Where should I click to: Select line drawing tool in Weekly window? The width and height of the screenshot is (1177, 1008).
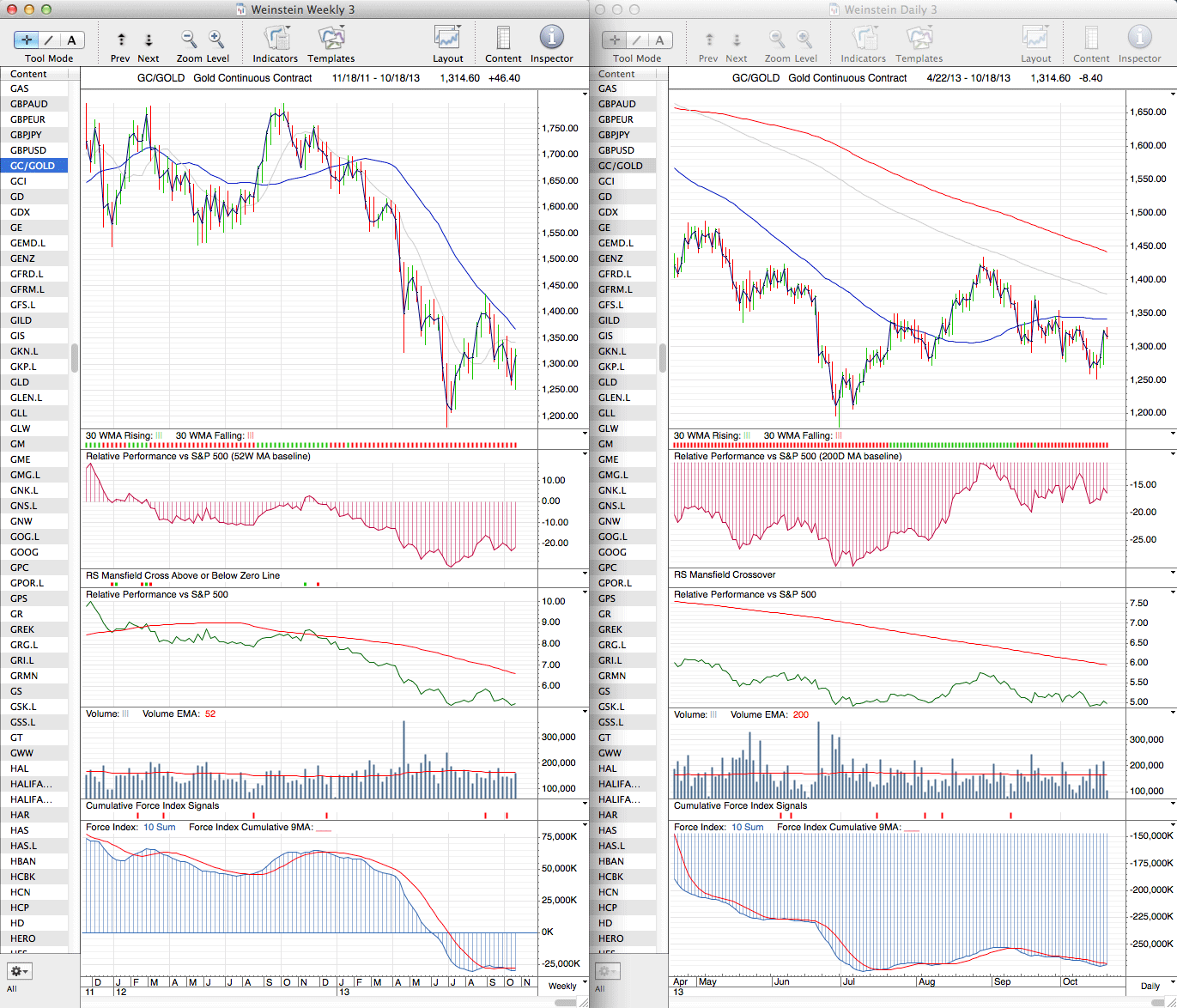click(49, 39)
